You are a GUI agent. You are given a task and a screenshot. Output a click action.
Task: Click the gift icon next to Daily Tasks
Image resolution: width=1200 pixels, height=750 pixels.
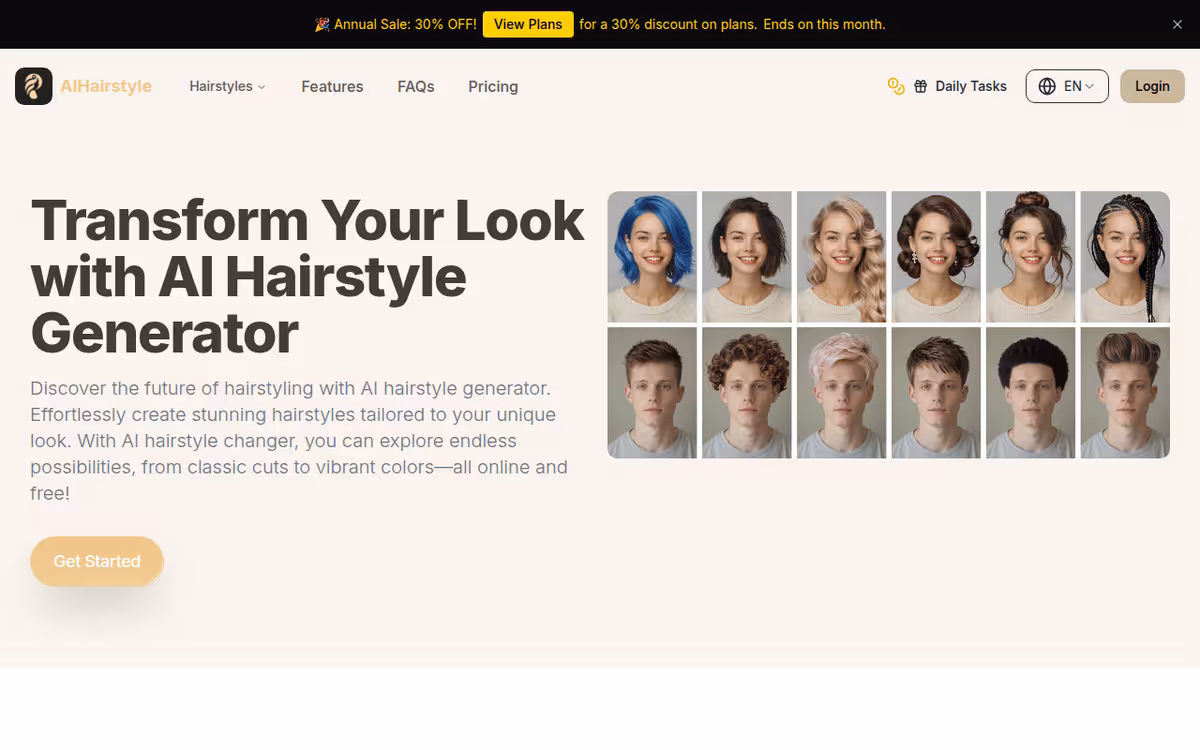[x=921, y=86]
